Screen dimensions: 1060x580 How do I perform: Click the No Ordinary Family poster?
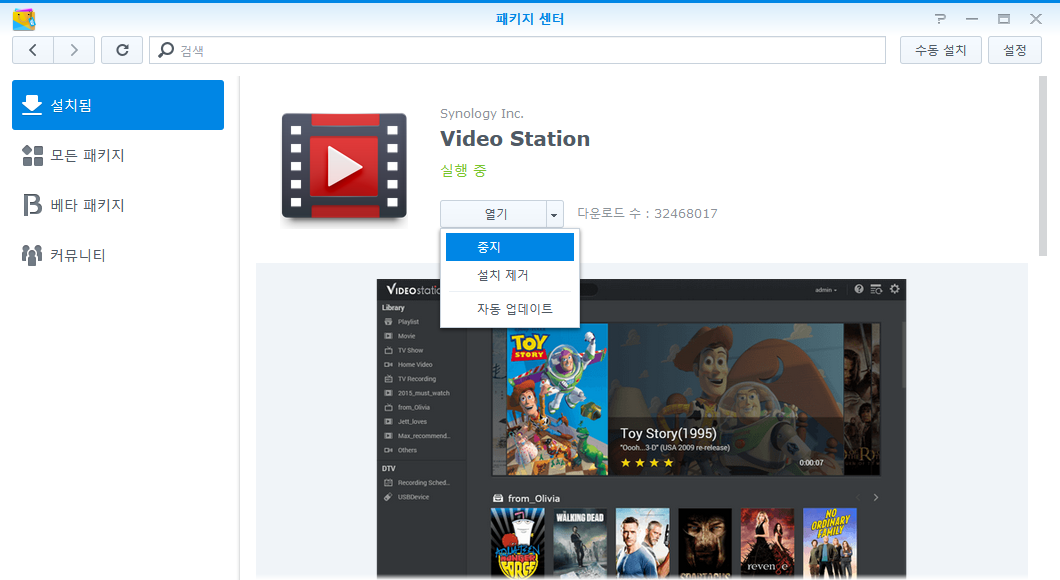829,543
